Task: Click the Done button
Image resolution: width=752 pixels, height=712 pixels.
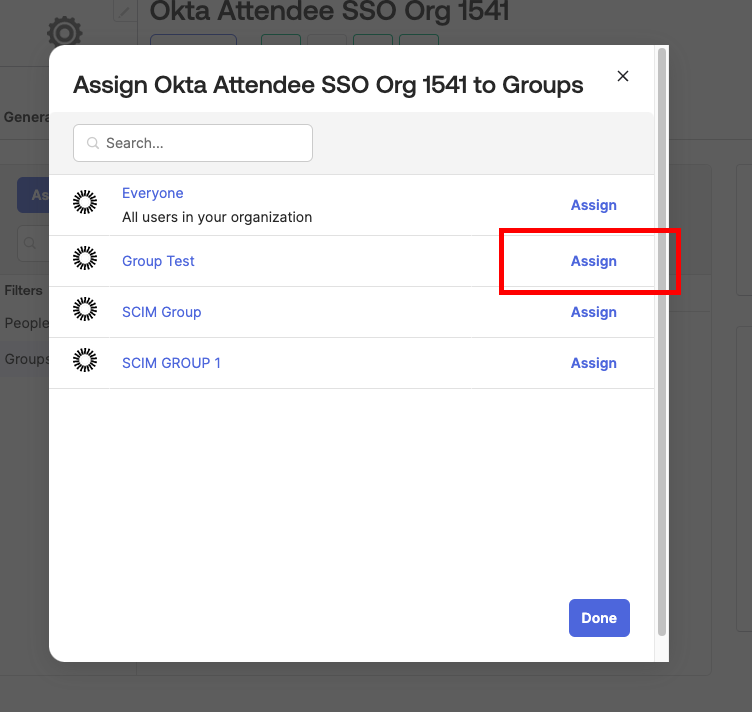Action: pos(599,618)
